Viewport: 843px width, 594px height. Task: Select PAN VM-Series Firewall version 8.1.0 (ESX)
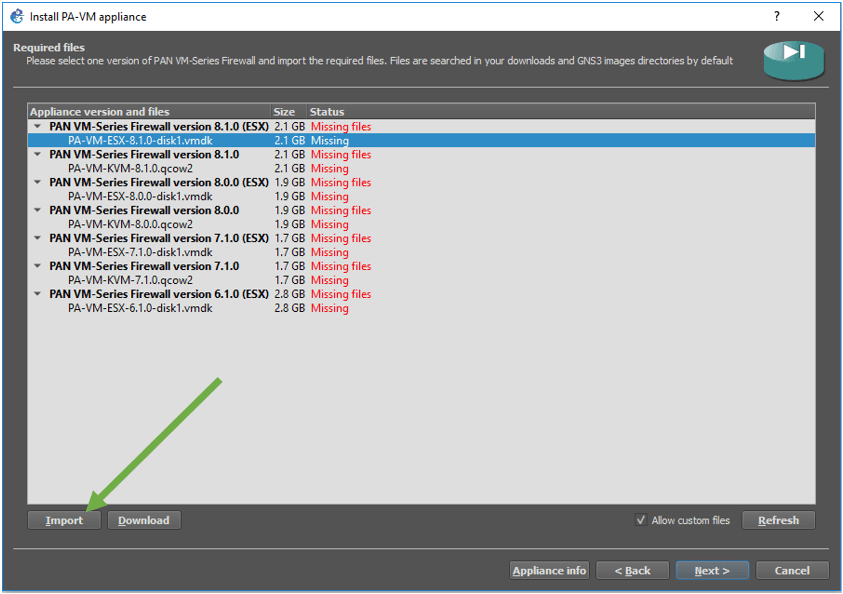pyautogui.click(x=422, y=126)
